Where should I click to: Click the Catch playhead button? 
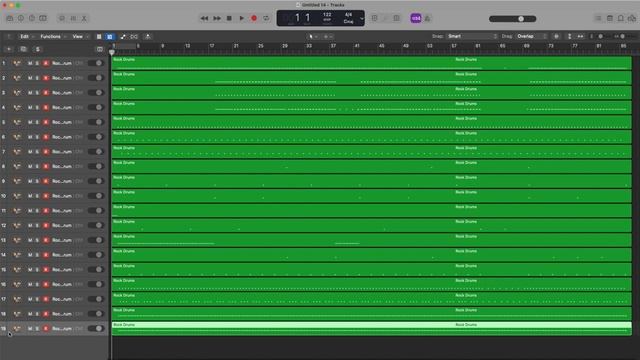tap(148, 37)
